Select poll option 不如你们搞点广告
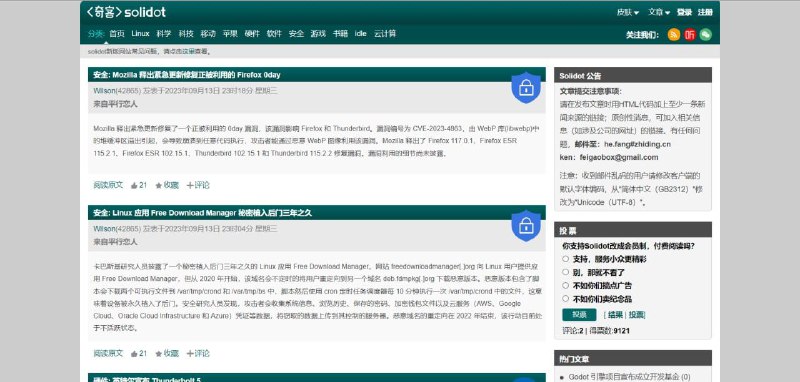This screenshot has width=800, height=382. tap(565, 285)
